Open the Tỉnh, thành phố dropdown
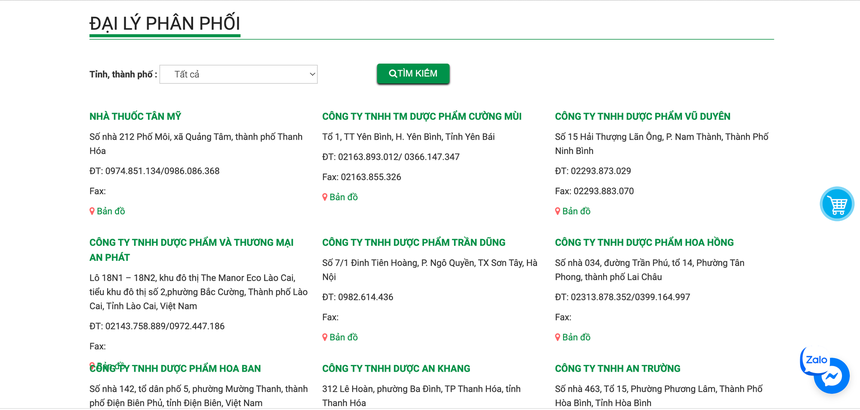860x410 pixels. pyautogui.click(x=238, y=74)
